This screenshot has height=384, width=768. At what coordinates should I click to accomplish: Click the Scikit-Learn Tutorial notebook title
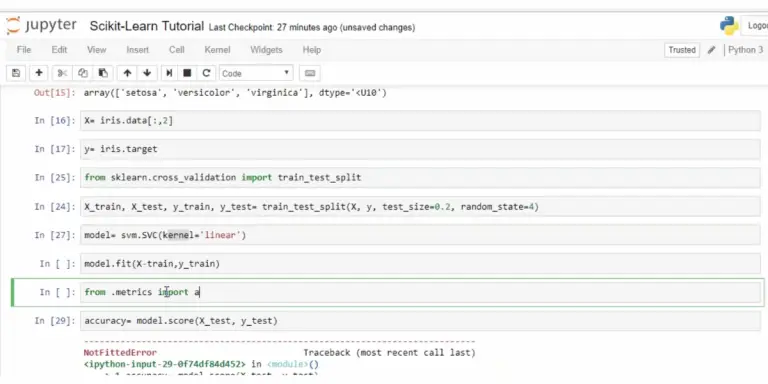(x=146, y=26)
